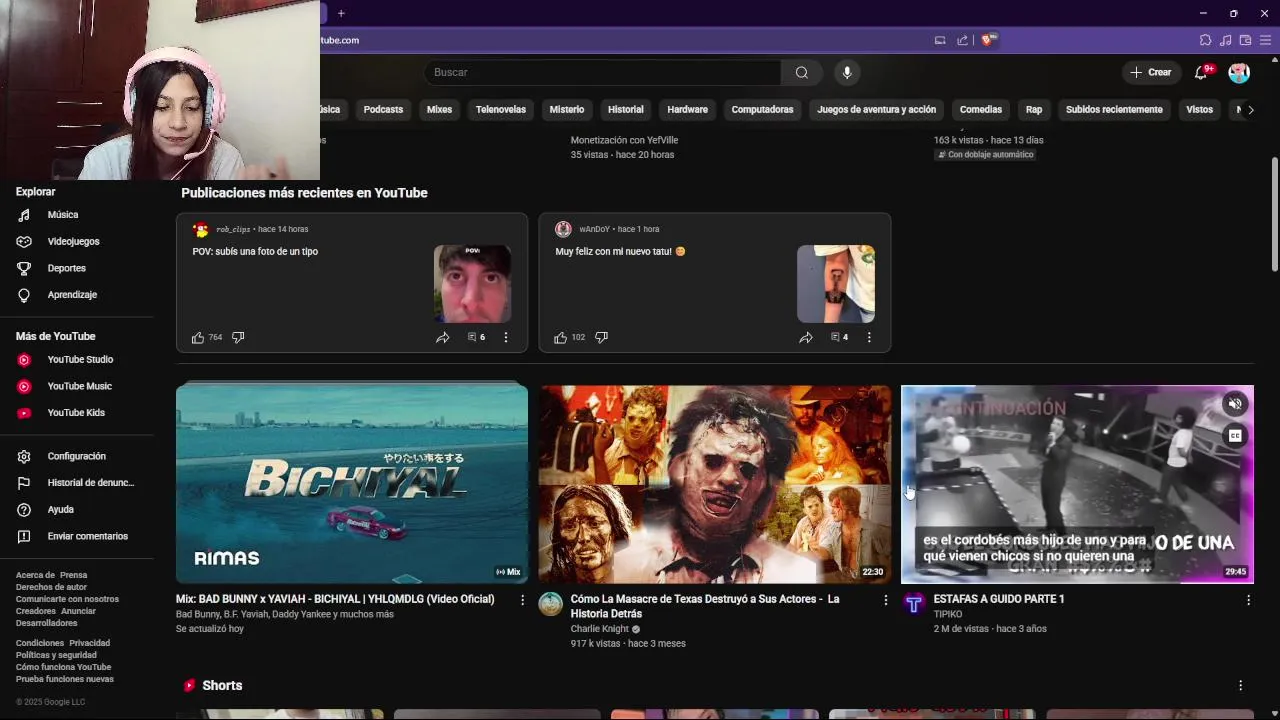1280x720 pixels.
Task: Select the Vistos chip
Action: [x=1199, y=109]
